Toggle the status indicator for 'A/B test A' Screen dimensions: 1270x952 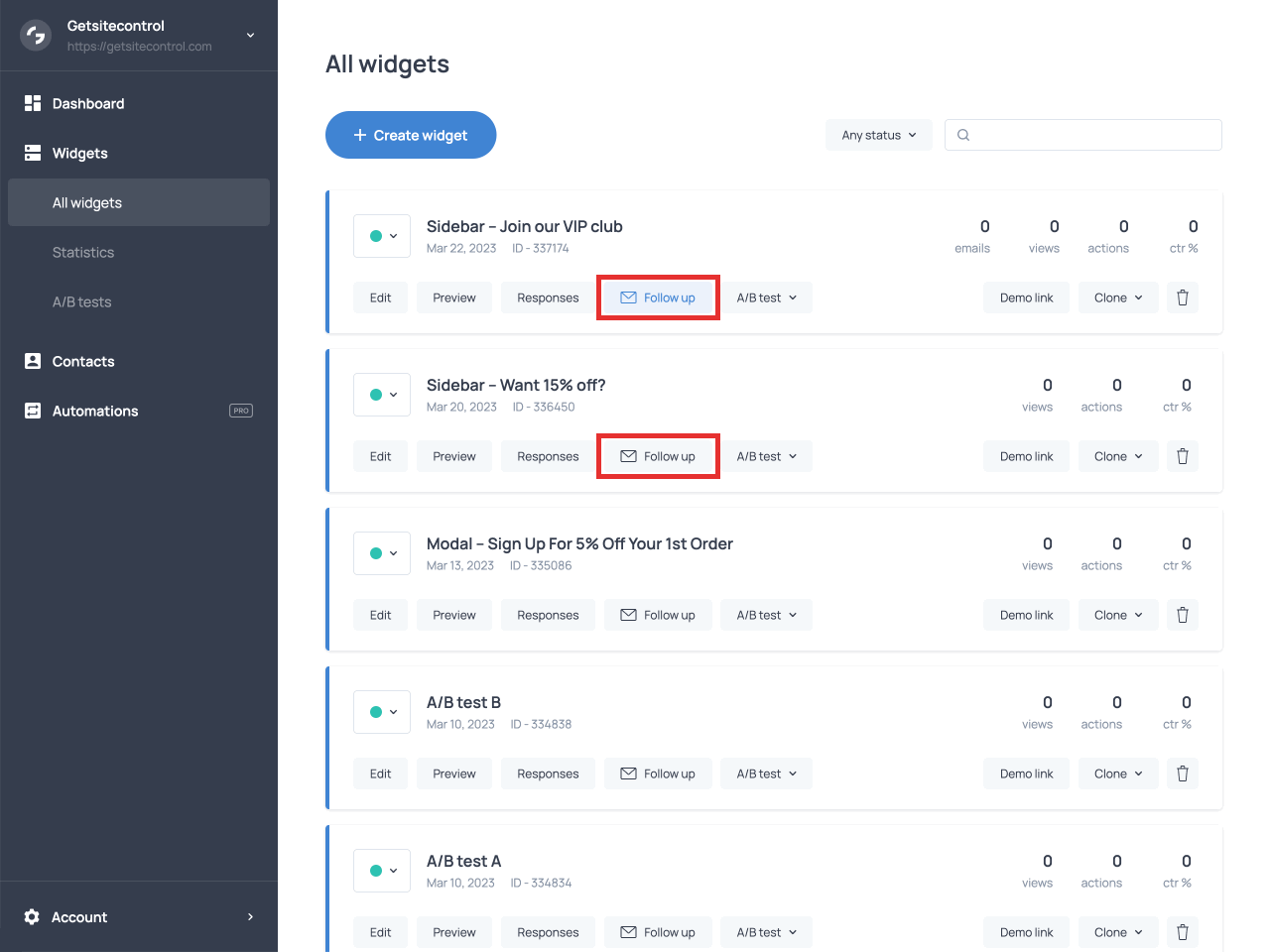(376, 870)
